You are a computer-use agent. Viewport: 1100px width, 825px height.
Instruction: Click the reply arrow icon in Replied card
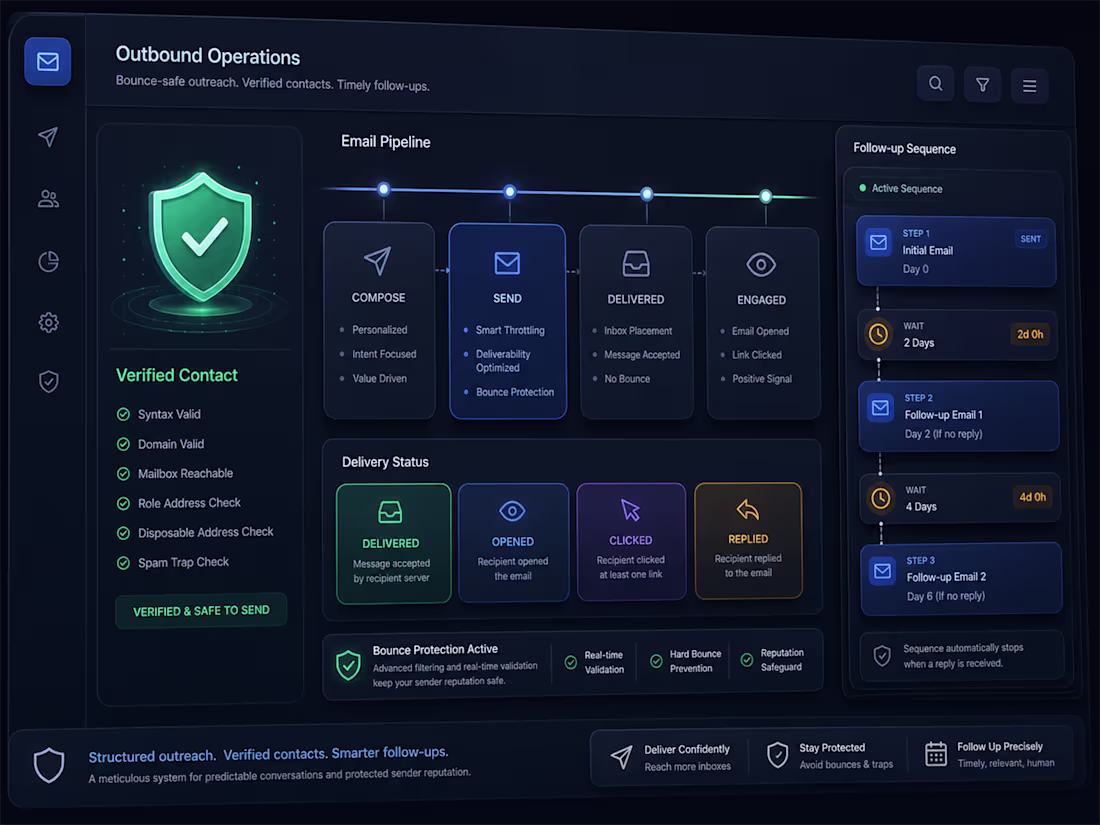click(748, 509)
